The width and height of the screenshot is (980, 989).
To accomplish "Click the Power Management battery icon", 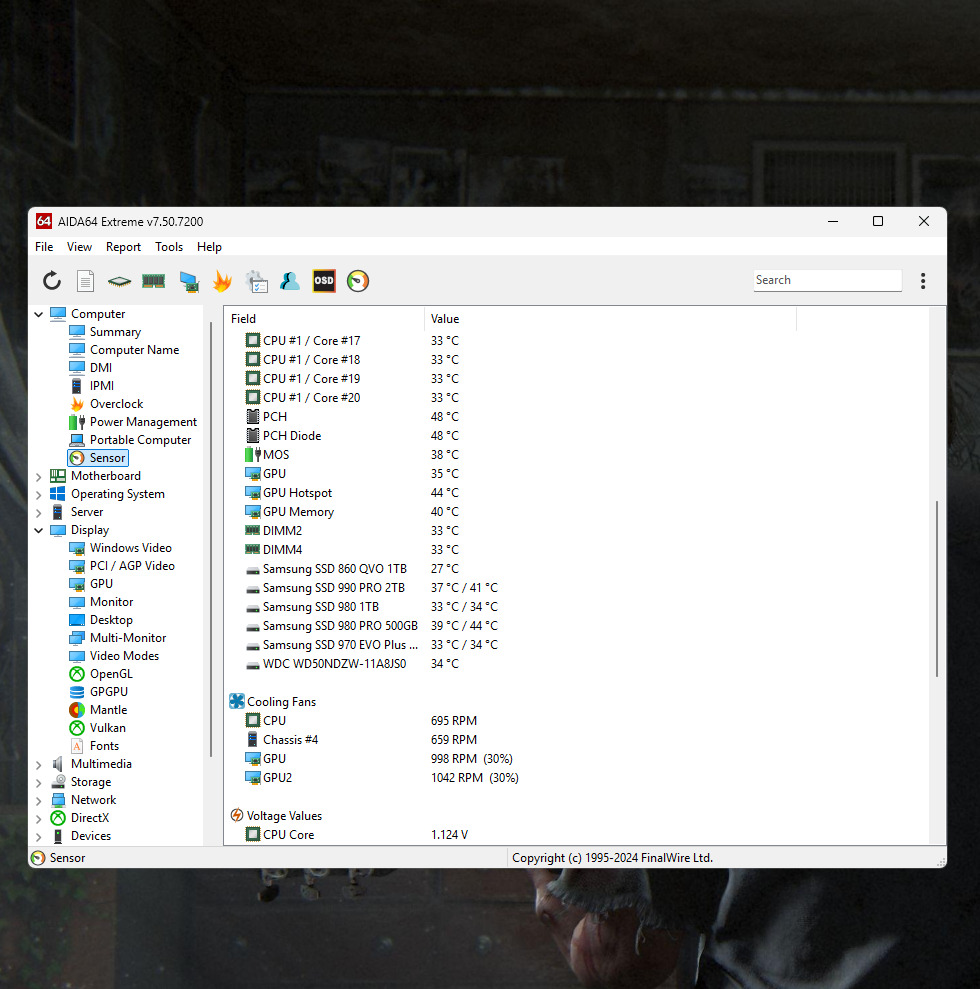I will (77, 422).
